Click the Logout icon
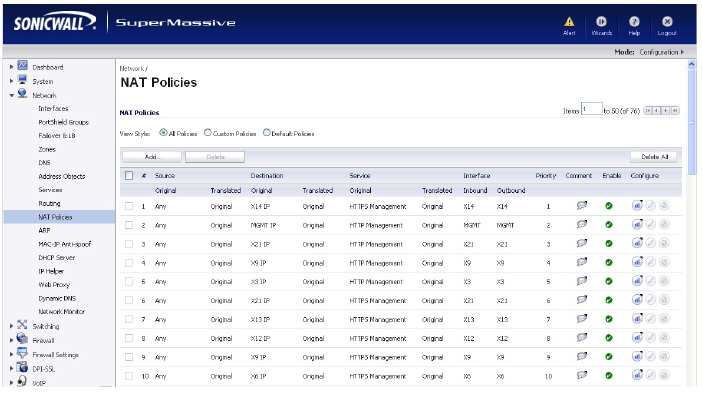The height and width of the screenshot is (397, 702). 667,21
